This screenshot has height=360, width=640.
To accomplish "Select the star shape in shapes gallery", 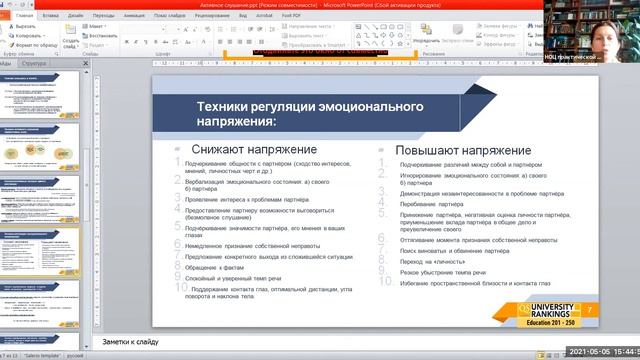I will pyautogui.click(x=400, y=43).
